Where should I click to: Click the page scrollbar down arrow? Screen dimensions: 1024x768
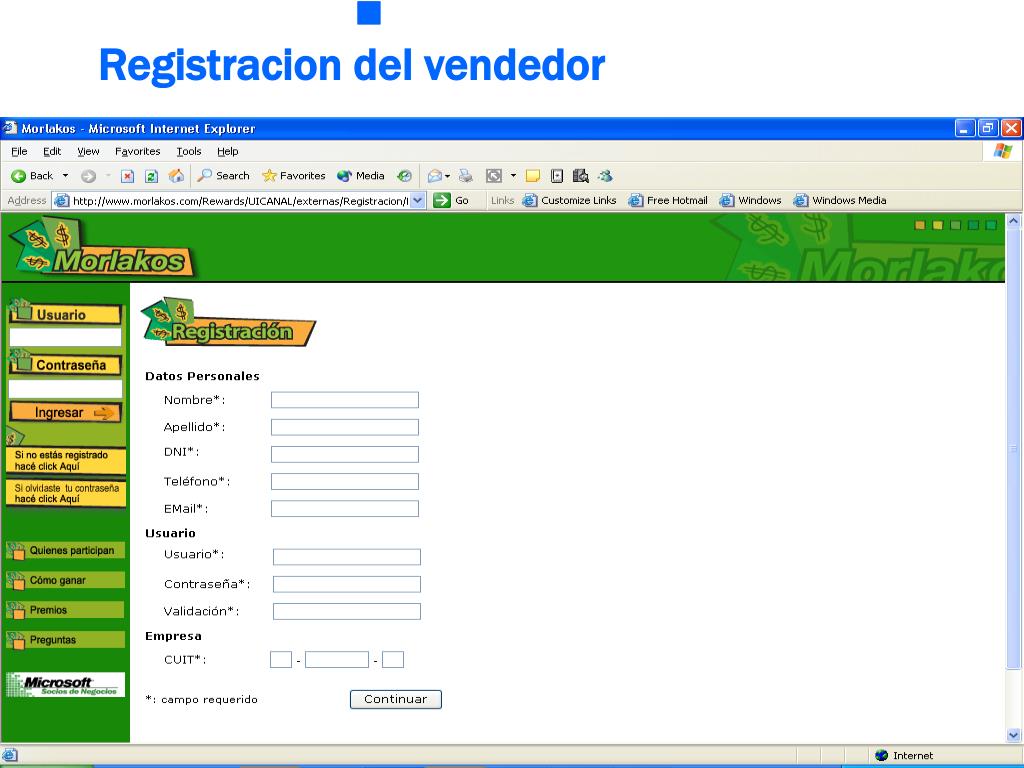[1013, 735]
